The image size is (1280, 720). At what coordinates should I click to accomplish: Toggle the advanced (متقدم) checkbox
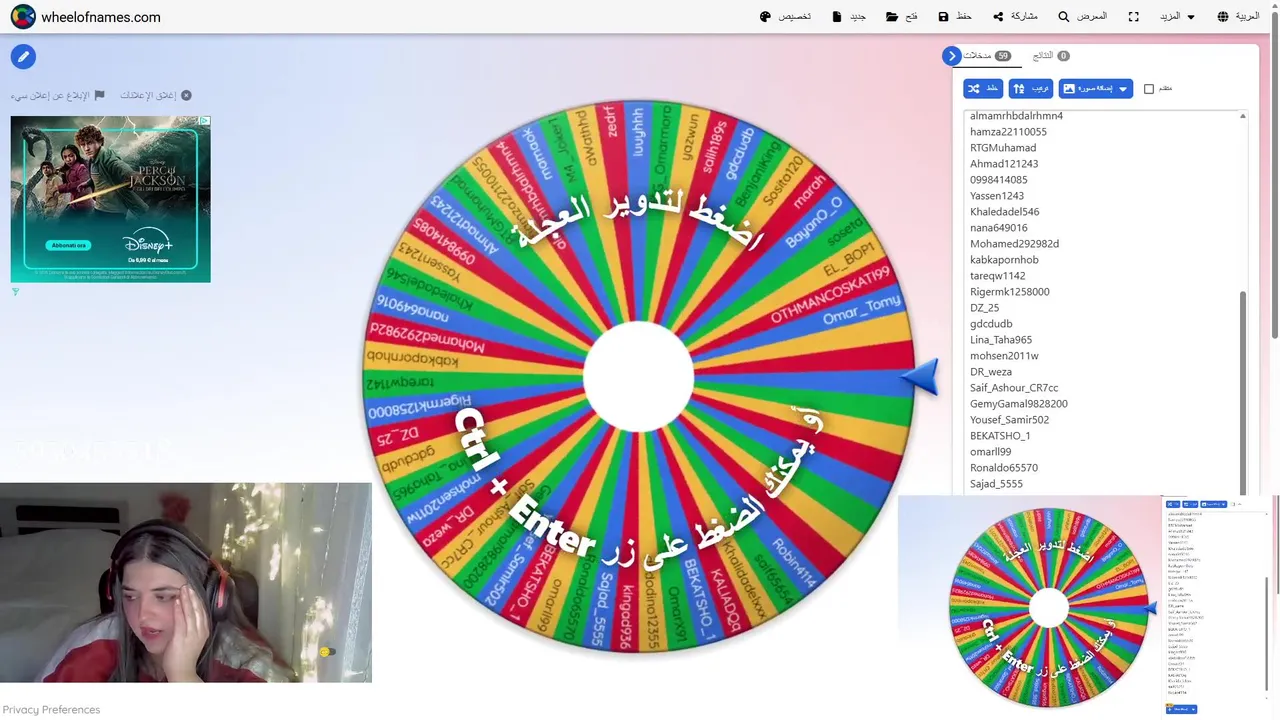1149,89
